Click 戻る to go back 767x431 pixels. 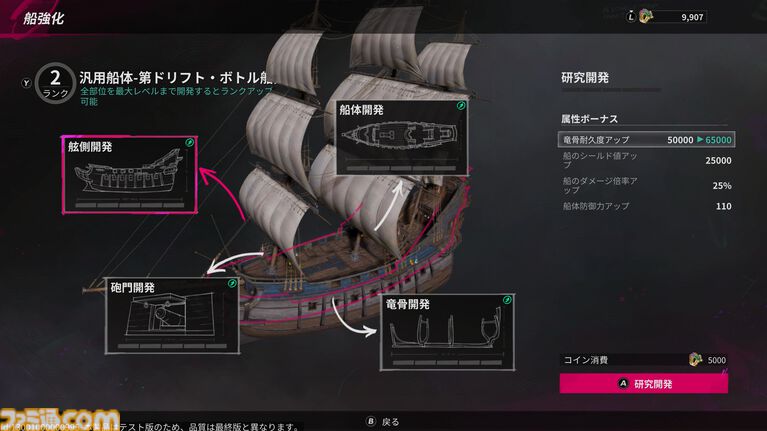pos(390,422)
